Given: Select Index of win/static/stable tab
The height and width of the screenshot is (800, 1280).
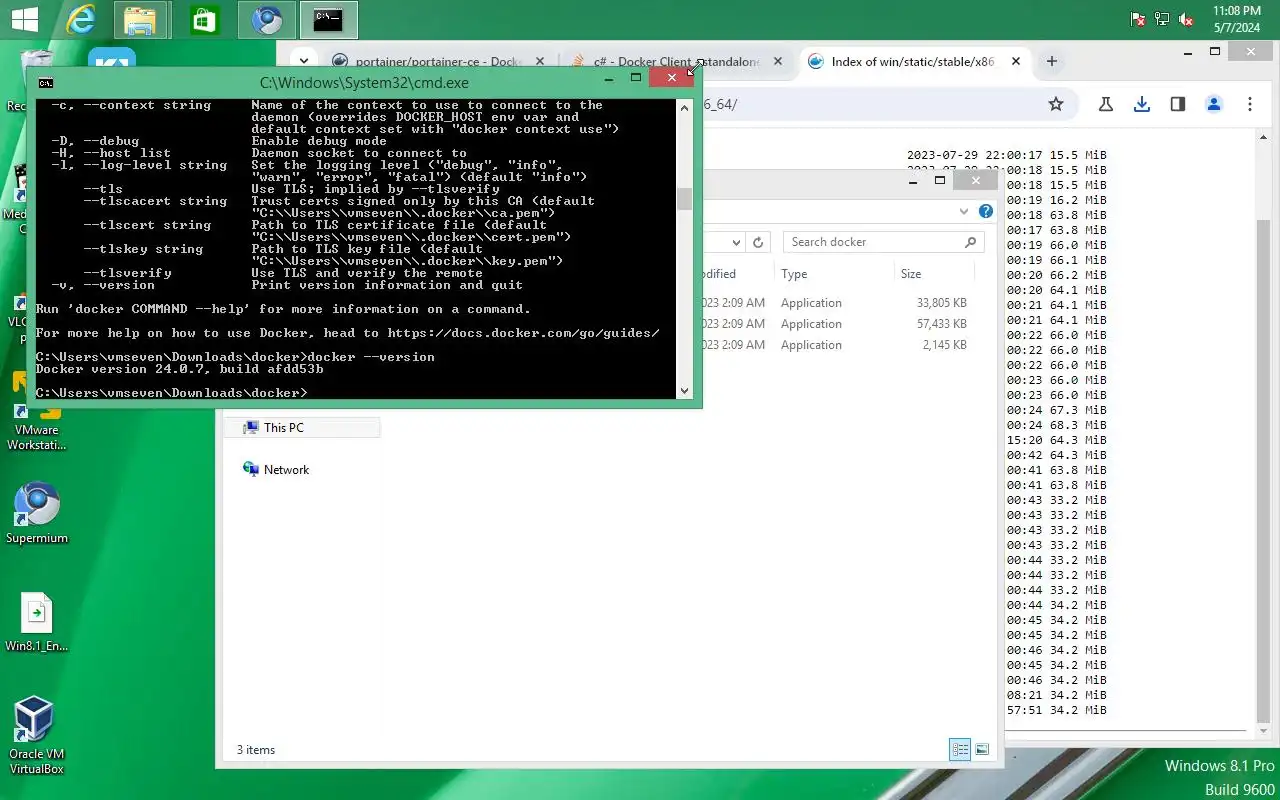Looking at the screenshot, I should tap(913, 62).
